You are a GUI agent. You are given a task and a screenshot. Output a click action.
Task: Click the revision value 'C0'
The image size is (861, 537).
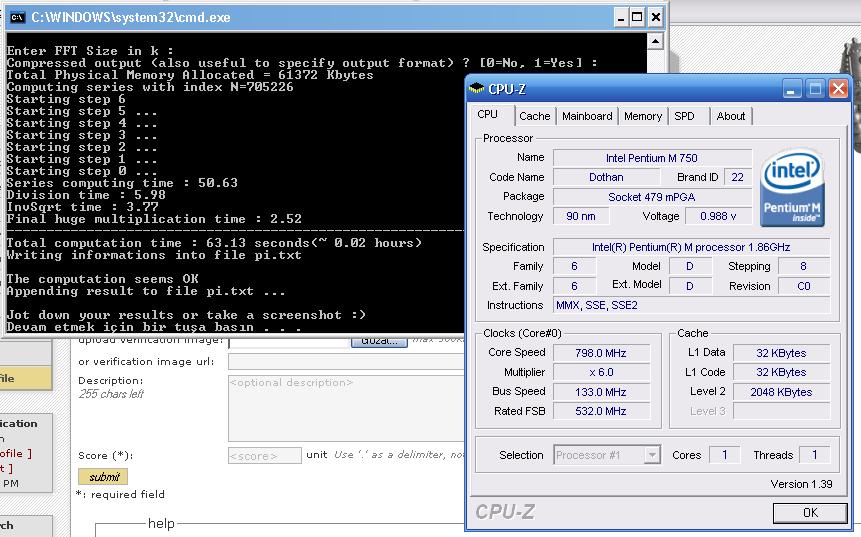click(804, 286)
